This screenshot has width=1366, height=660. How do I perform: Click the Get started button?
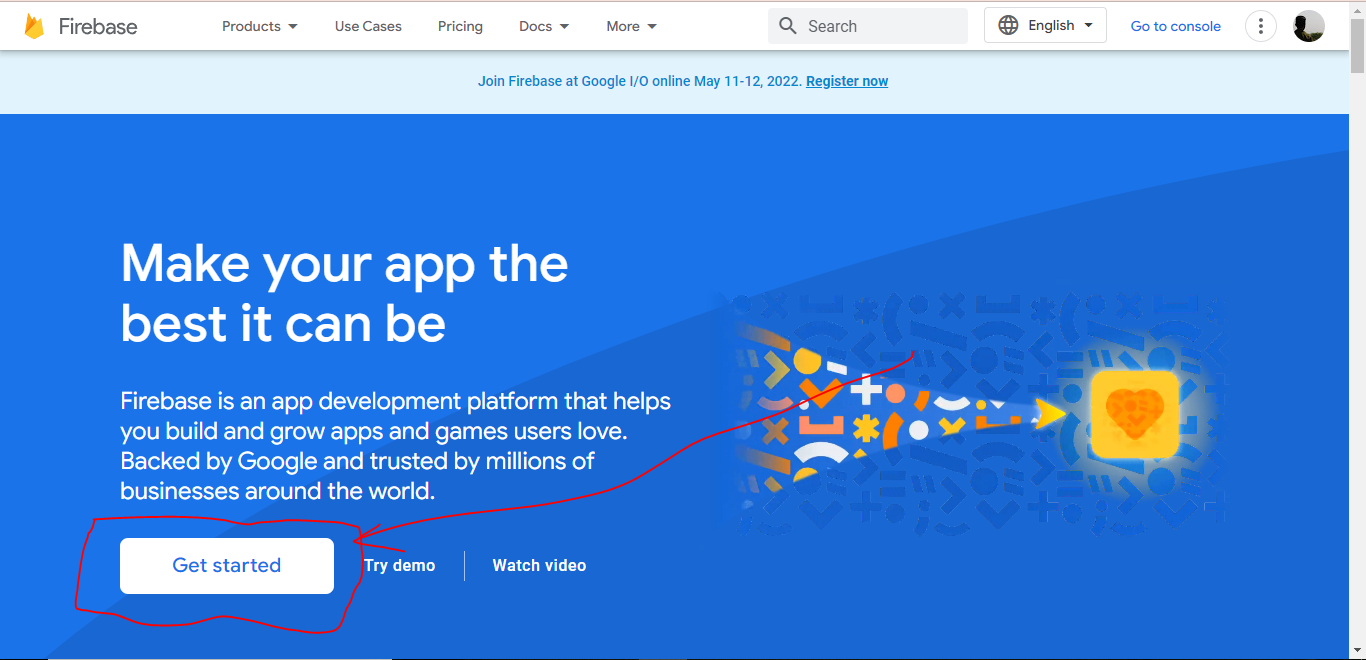click(x=226, y=565)
